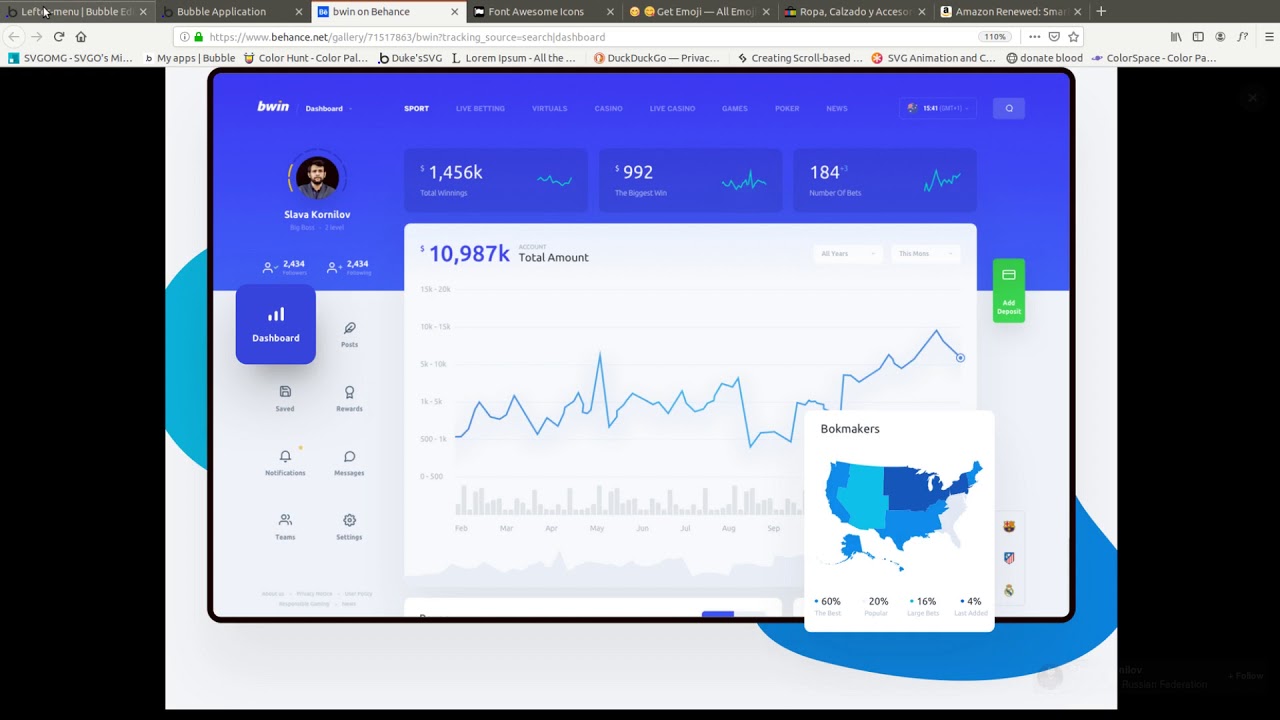
Task: Switch to the Left-menu Bubble Editor tab
Action: tap(76, 12)
